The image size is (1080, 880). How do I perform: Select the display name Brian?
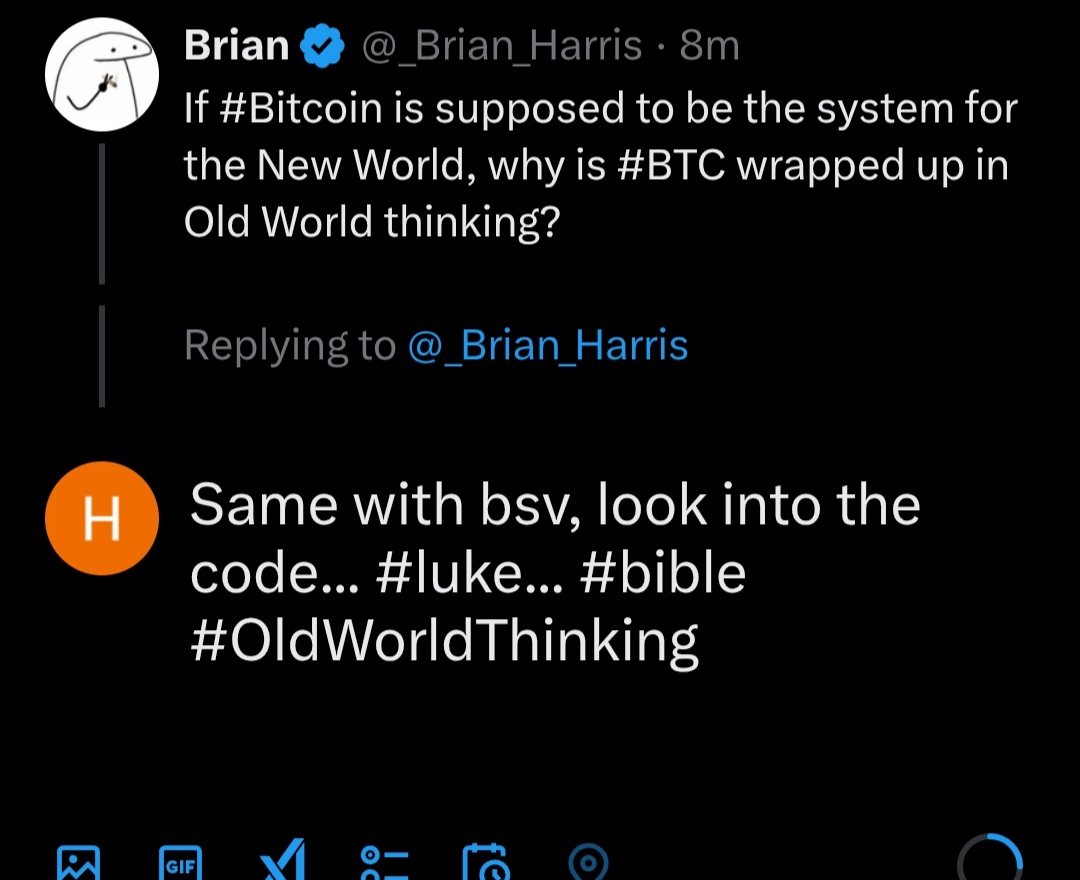[x=236, y=45]
